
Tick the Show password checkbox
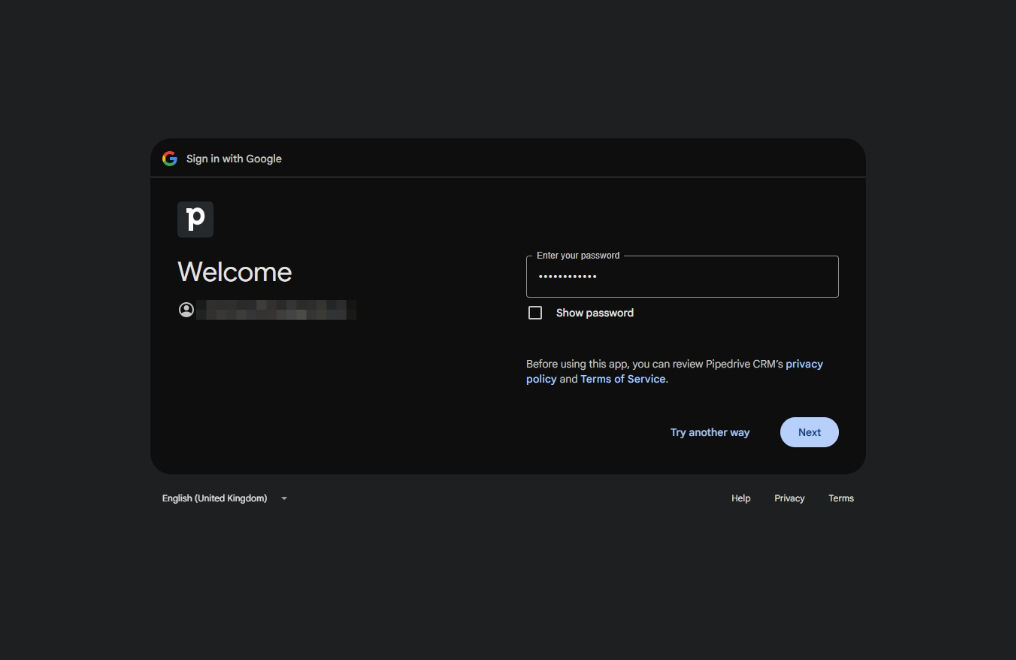point(535,313)
